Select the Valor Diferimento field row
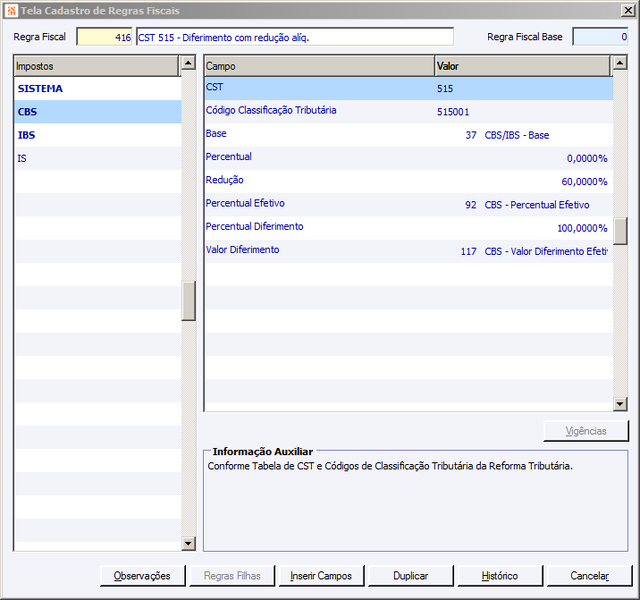The image size is (640, 600). [409, 251]
